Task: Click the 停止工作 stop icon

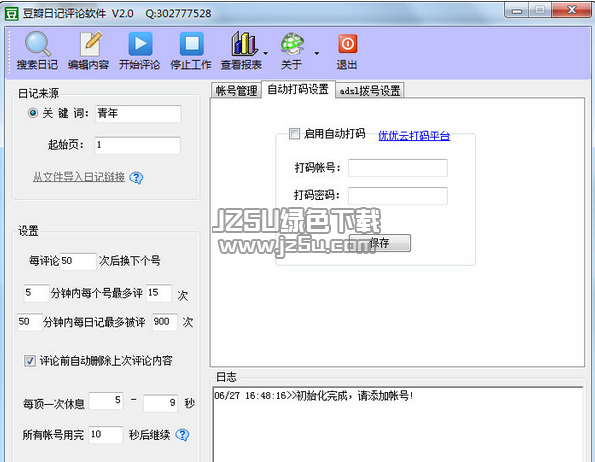Action: click(192, 44)
